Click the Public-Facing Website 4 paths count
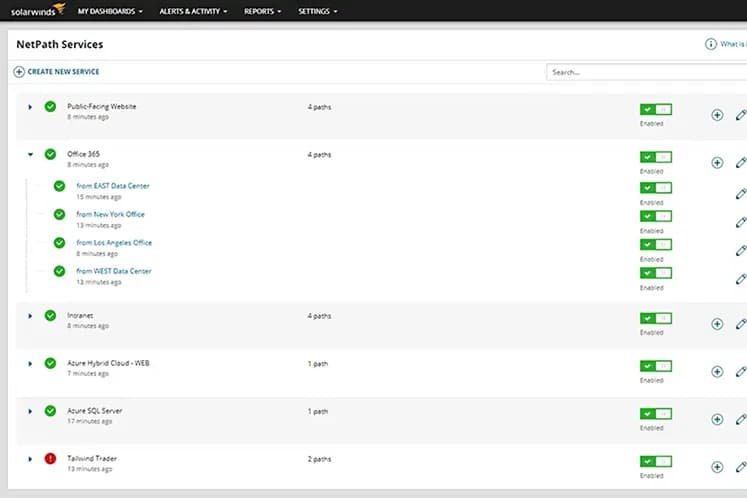This screenshot has height=498, width=747. point(319,107)
